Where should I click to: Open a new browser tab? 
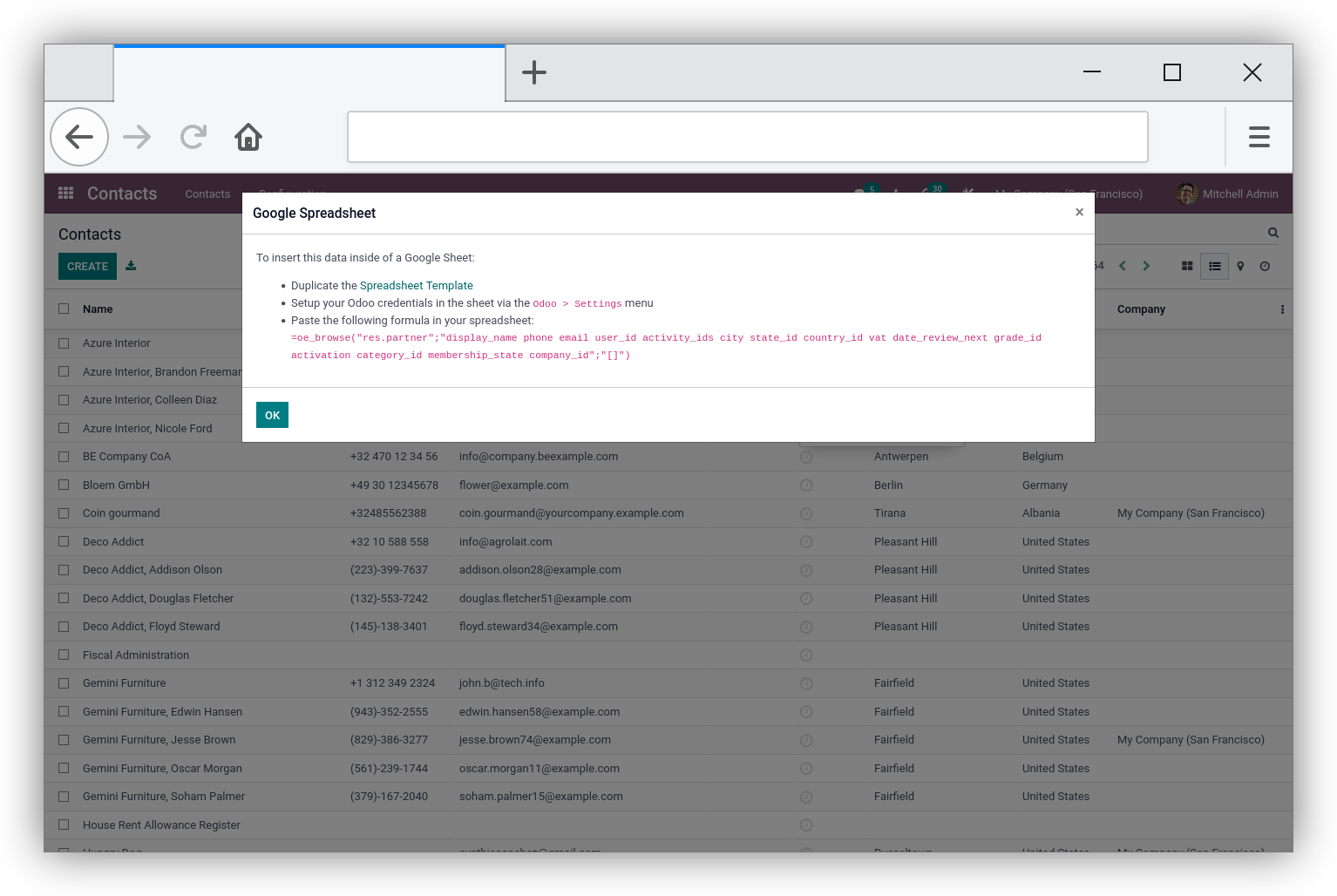pos(533,72)
